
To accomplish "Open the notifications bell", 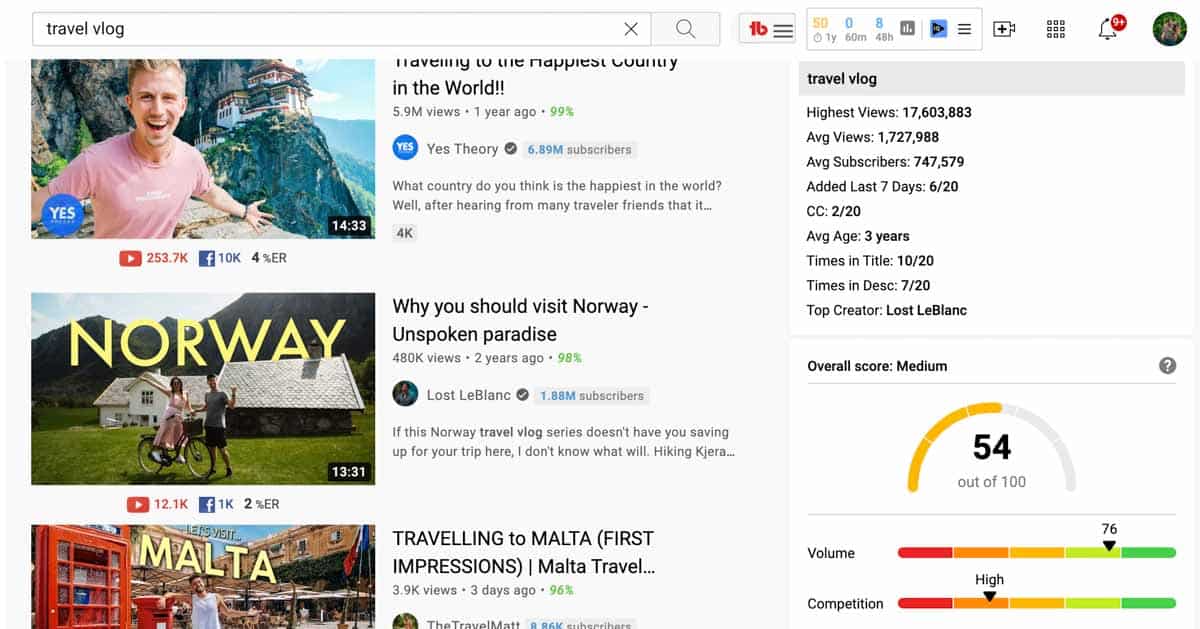I will (x=1108, y=29).
